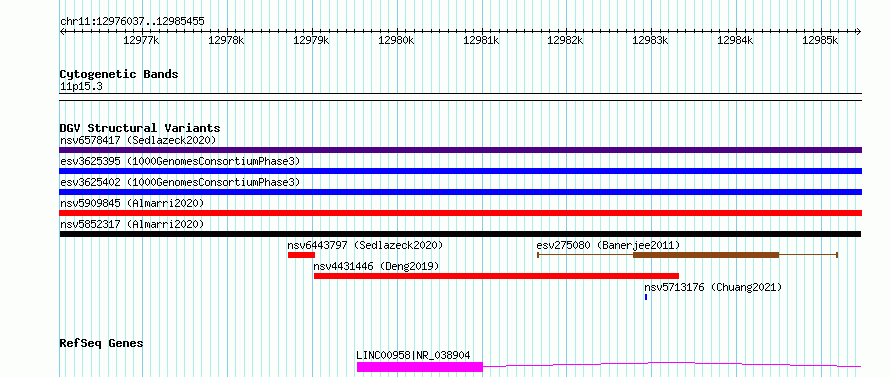This screenshot has width=890, height=377.
Task: Click the 12981k ruler mark
Action: click(481, 40)
